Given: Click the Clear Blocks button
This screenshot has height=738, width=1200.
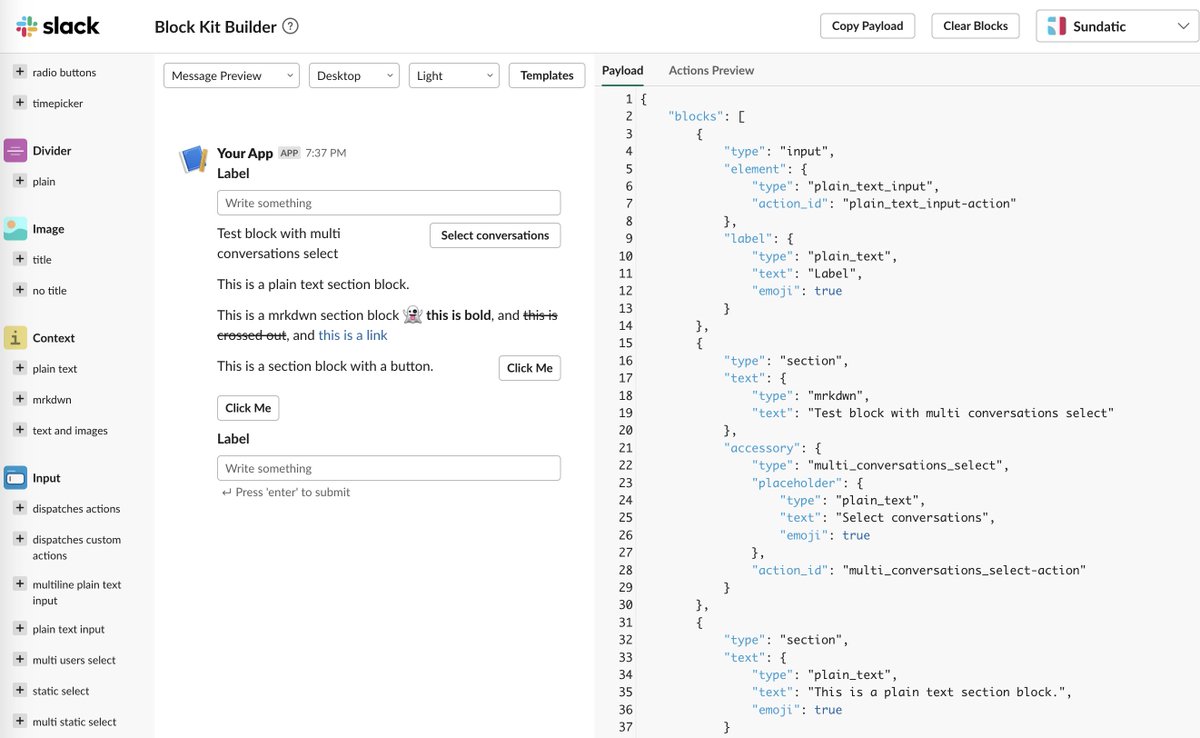Looking at the screenshot, I should point(975,26).
